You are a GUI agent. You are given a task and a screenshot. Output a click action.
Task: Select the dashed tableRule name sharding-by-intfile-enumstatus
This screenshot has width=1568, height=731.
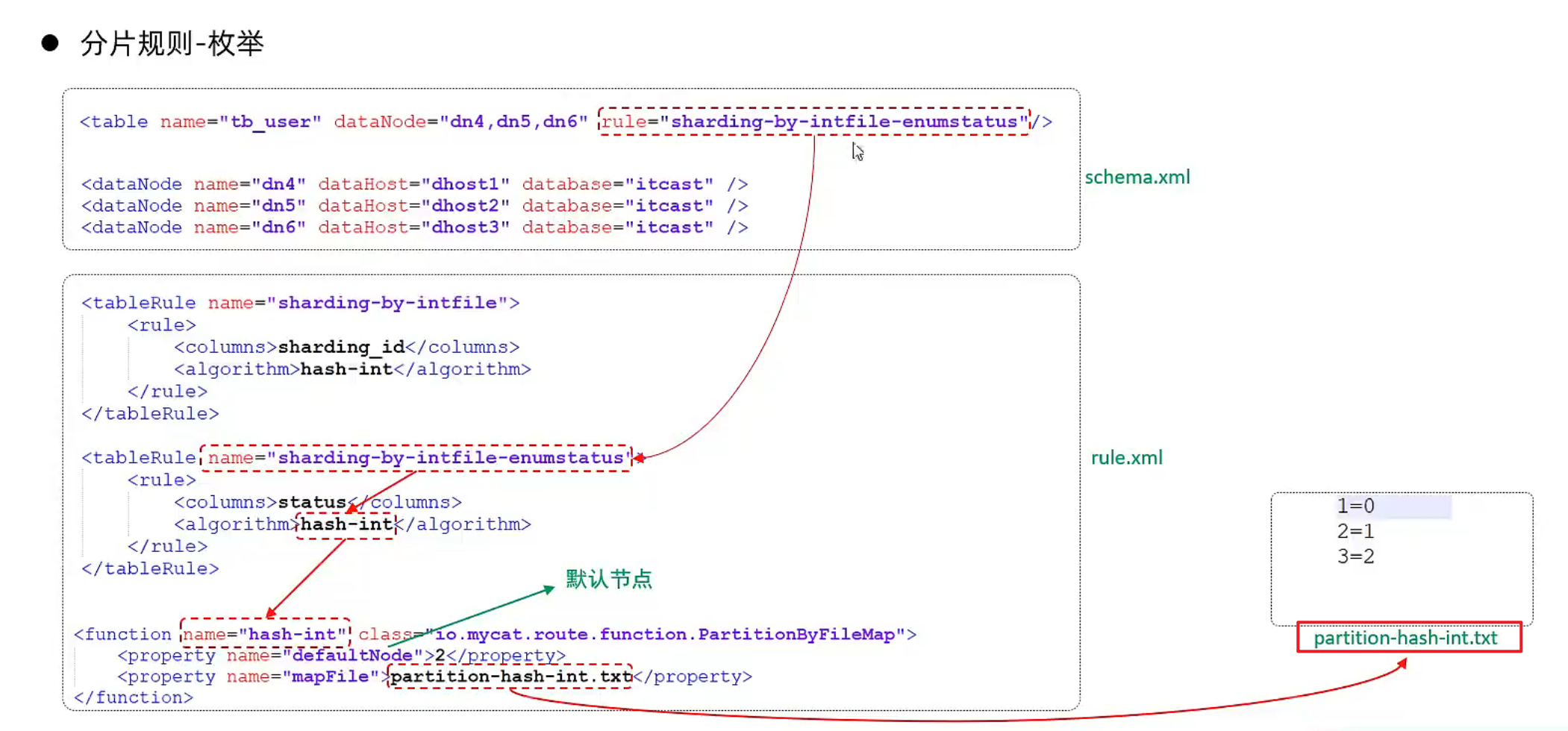416,458
